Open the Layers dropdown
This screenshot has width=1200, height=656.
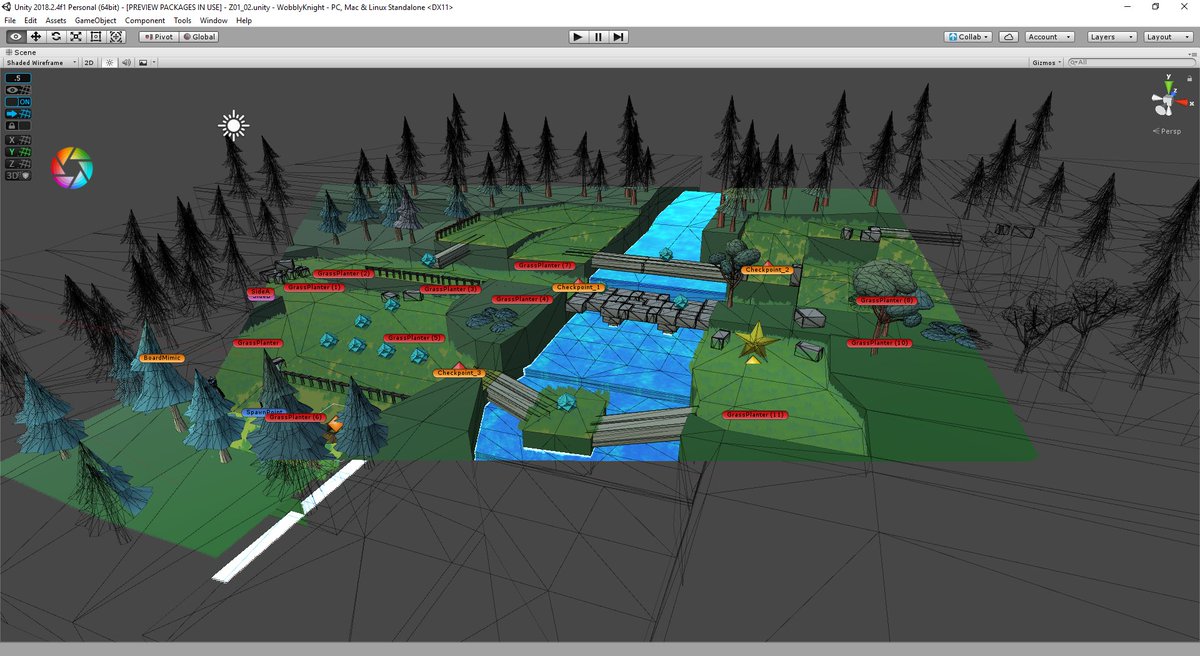click(x=1110, y=36)
